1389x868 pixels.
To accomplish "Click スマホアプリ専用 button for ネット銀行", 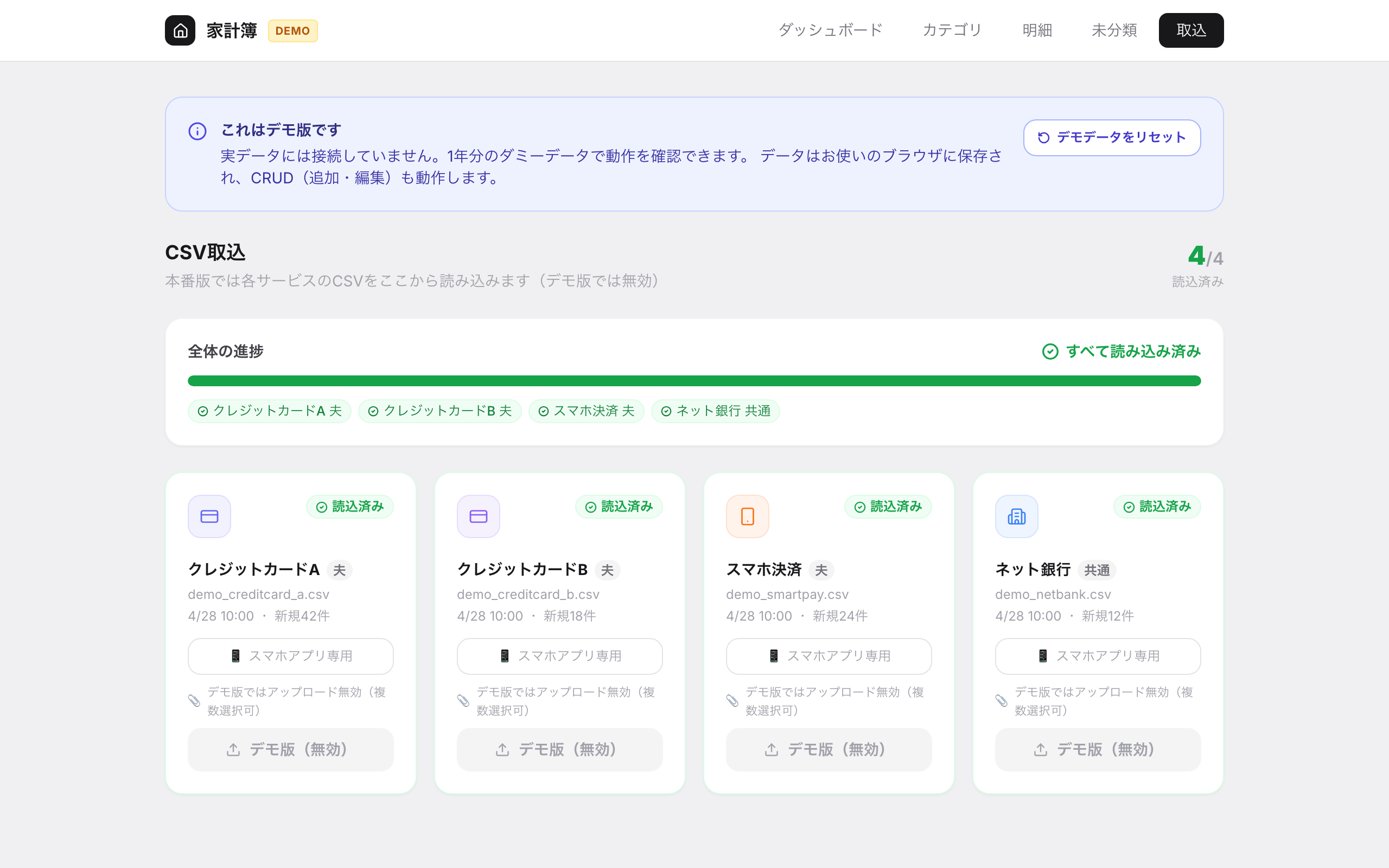I will coord(1098,656).
